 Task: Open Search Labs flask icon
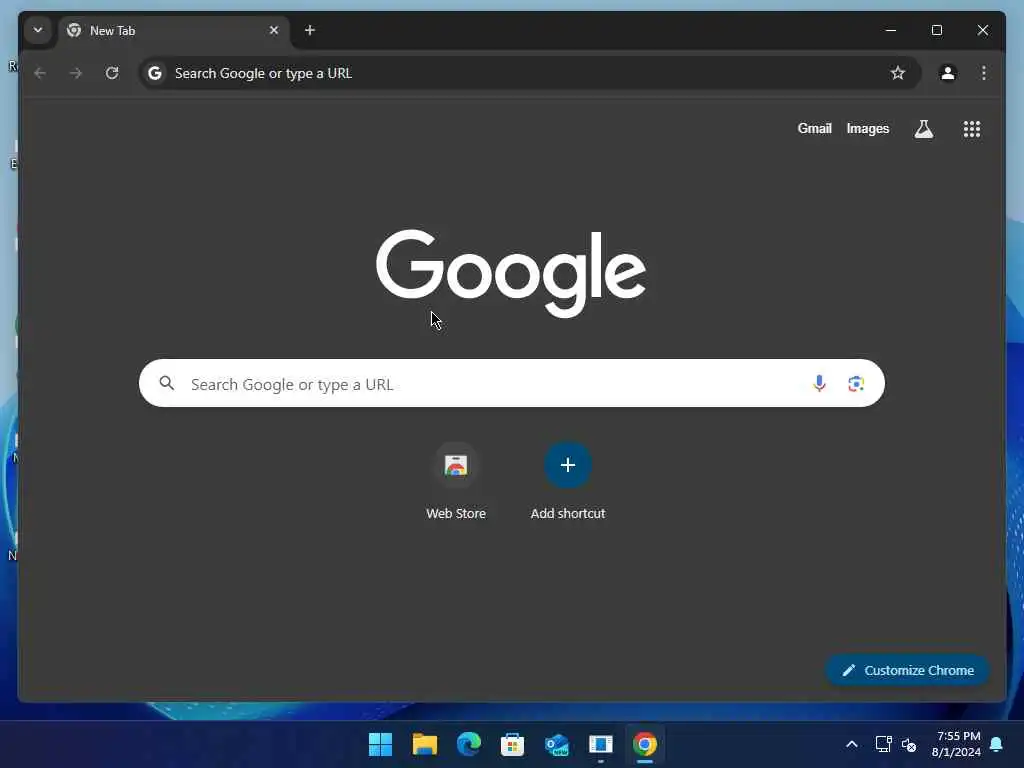pyautogui.click(x=923, y=129)
